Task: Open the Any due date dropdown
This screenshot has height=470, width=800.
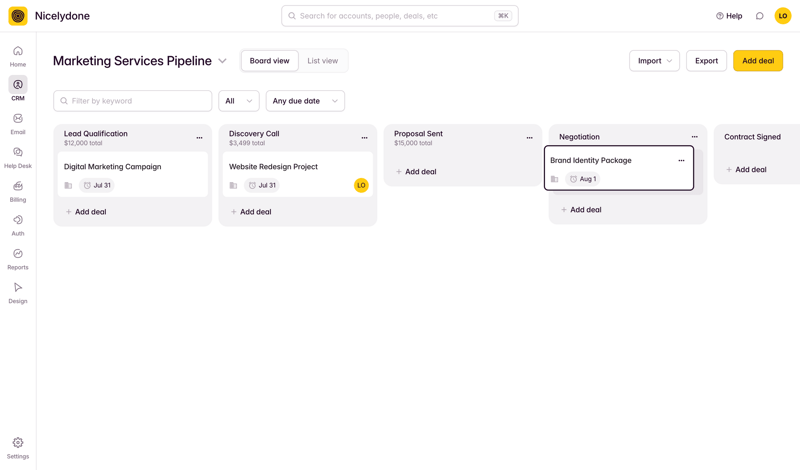Action: click(x=305, y=101)
